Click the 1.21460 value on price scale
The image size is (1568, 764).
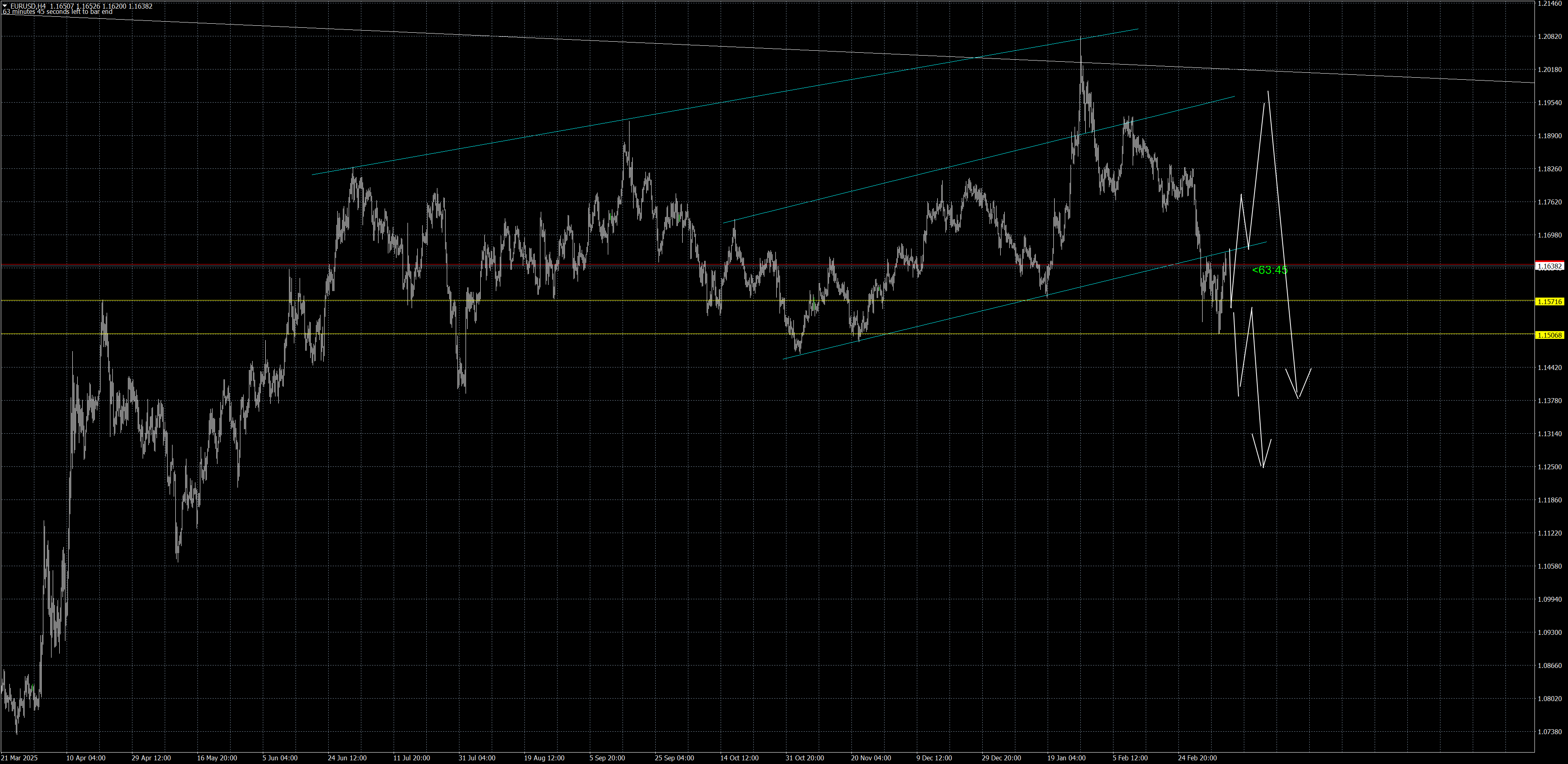click(x=1550, y=4)
